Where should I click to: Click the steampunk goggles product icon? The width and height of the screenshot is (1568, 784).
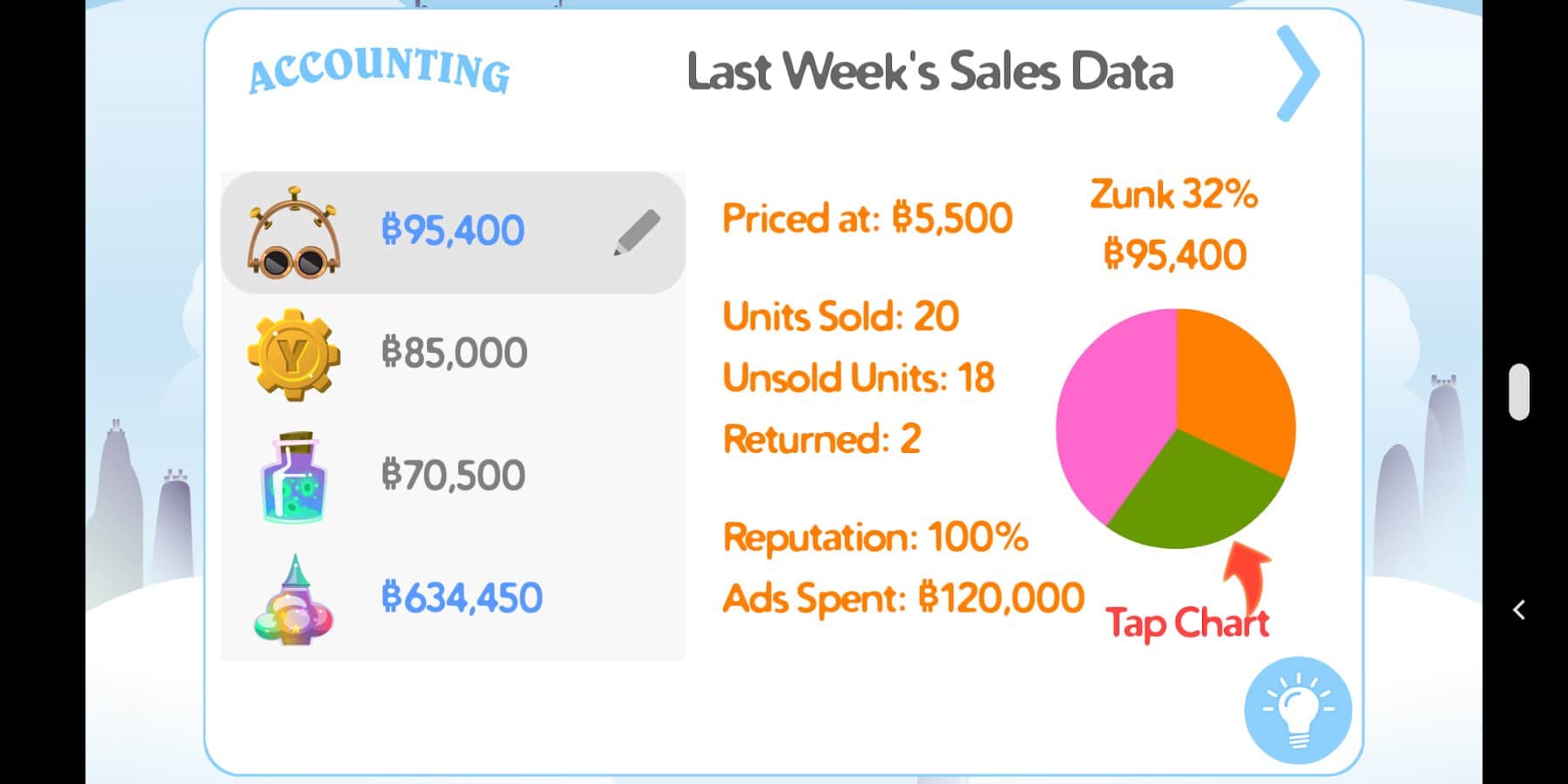pos(294,233)
